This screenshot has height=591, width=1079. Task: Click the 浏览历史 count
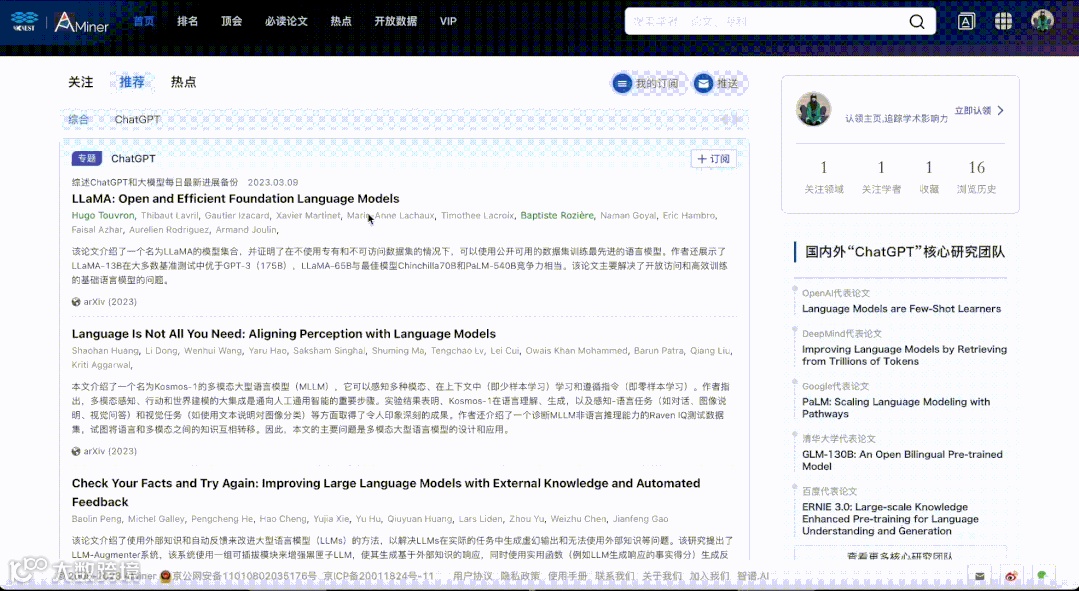(976, 167)
